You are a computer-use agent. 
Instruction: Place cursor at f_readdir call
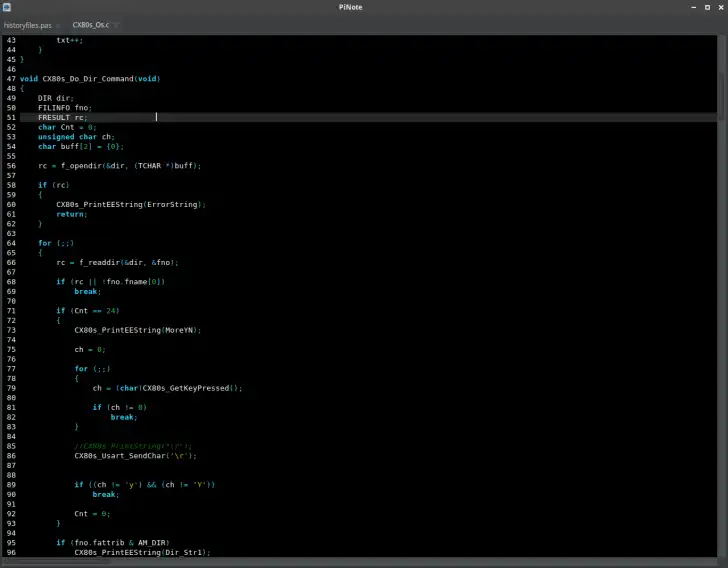point(98,262)
